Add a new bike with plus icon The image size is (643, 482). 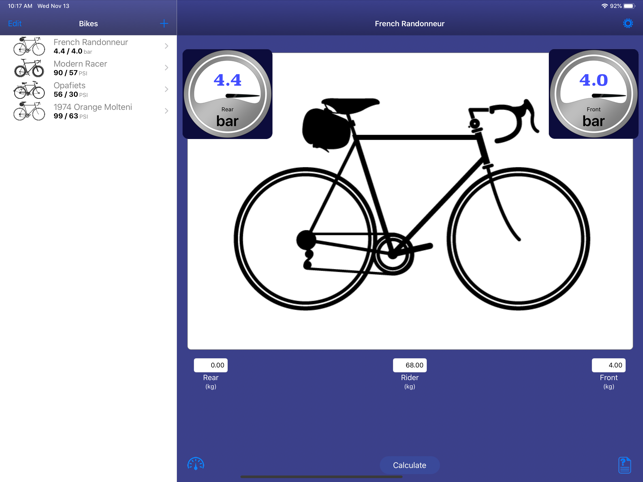(164, 24)
